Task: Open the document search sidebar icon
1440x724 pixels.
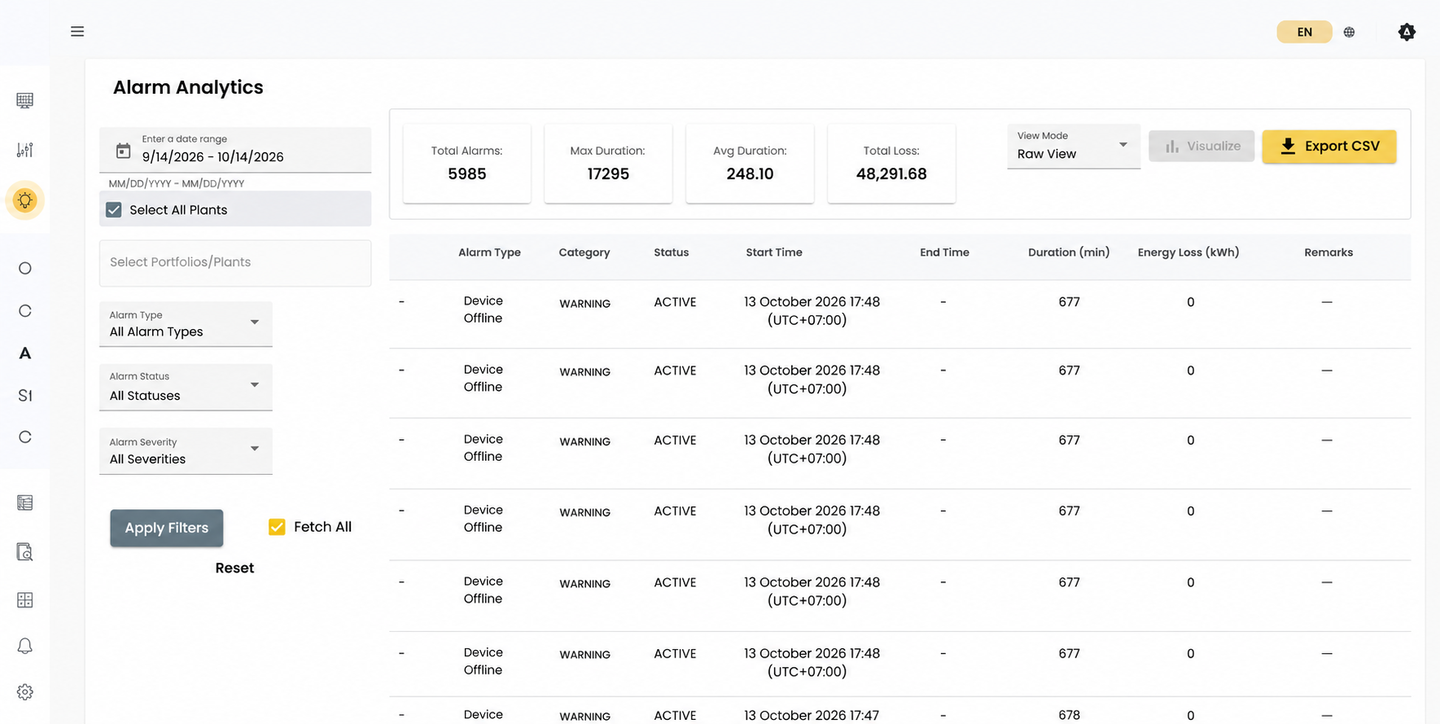Action: coord(25,552)
